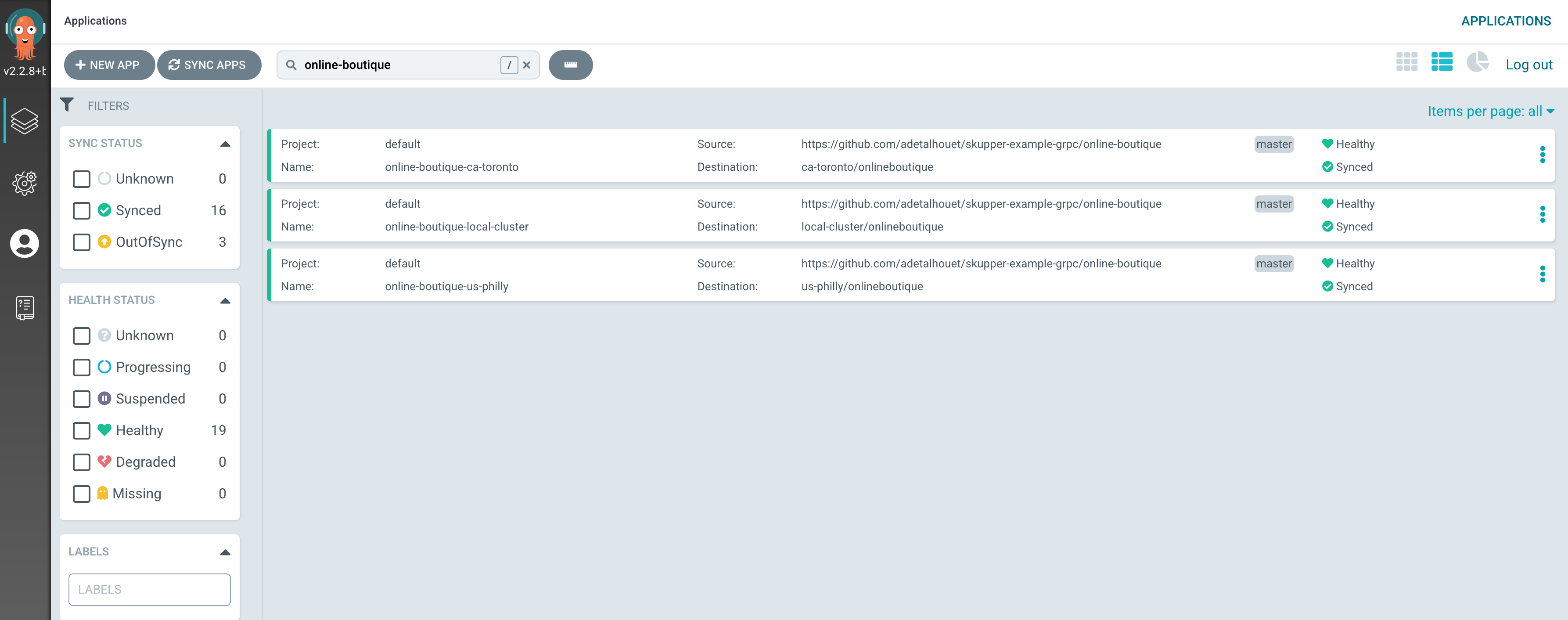Click the LABELS filter input field

[x=149, y=589]
